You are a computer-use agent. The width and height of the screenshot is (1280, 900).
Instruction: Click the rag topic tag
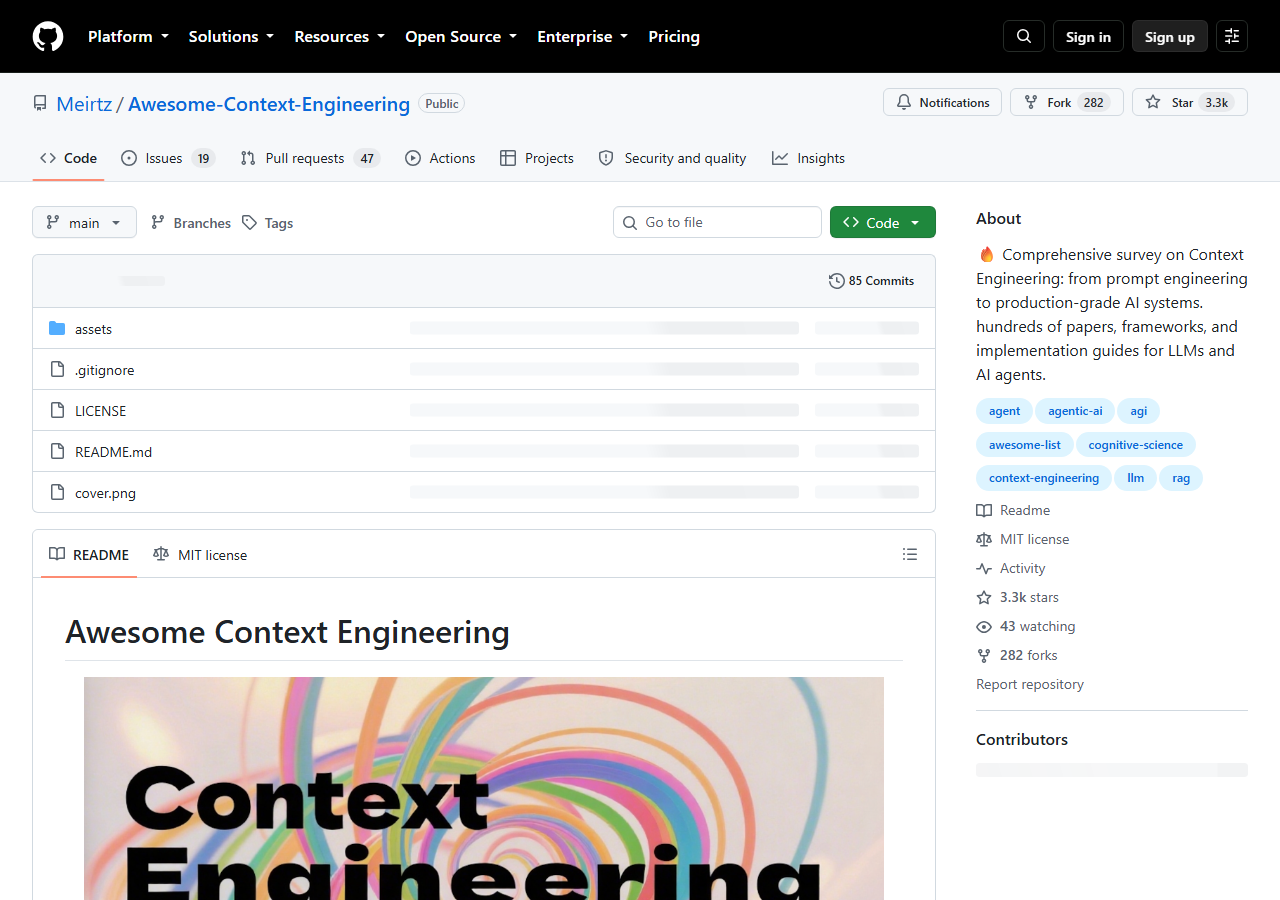[x=1181, y=478]
